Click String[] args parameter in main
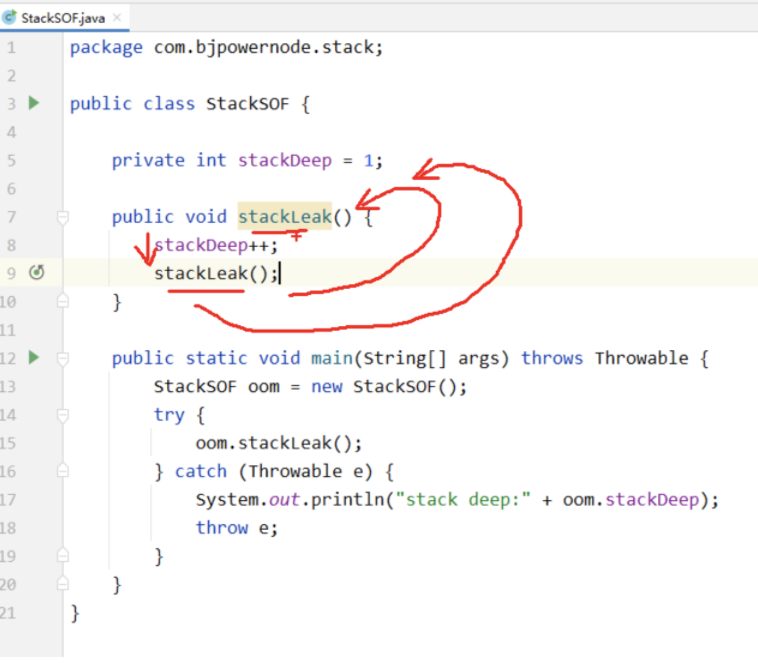Image resolution: width=758 pixels, height=664 pixels. point(431,358)
